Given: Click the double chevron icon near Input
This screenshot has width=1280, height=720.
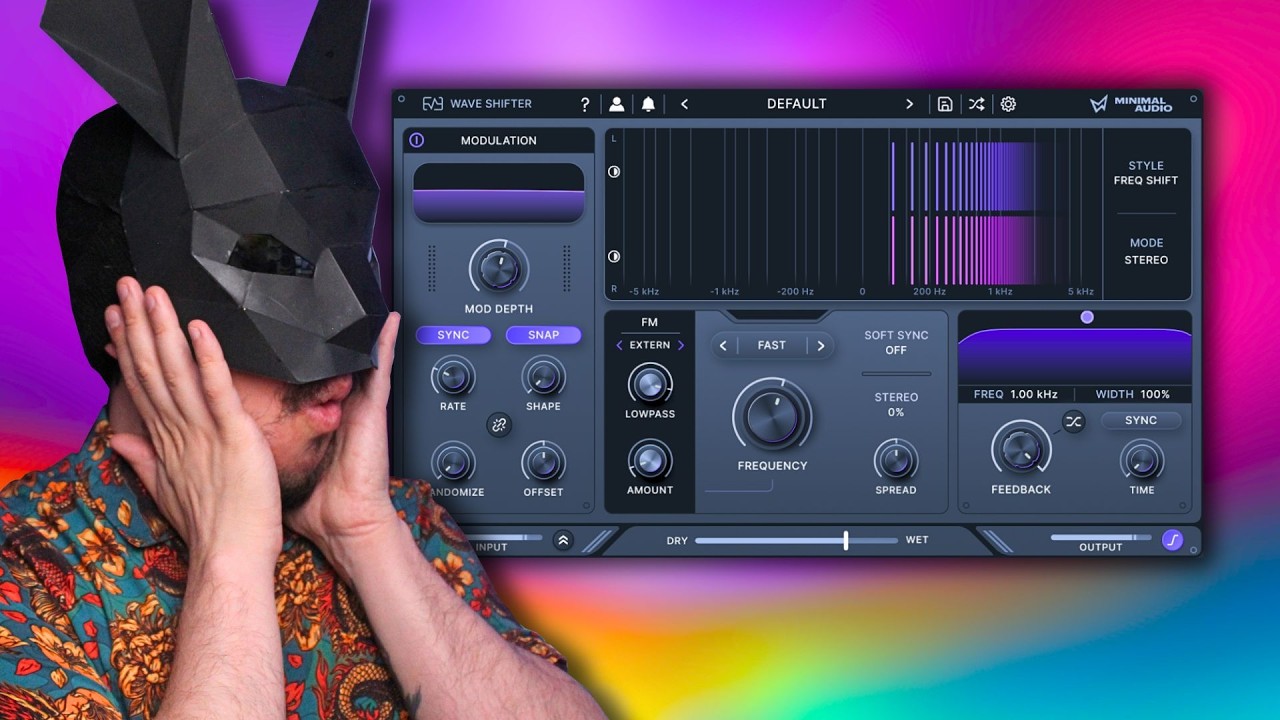Looking at the screenshot, I should point(563,540).
